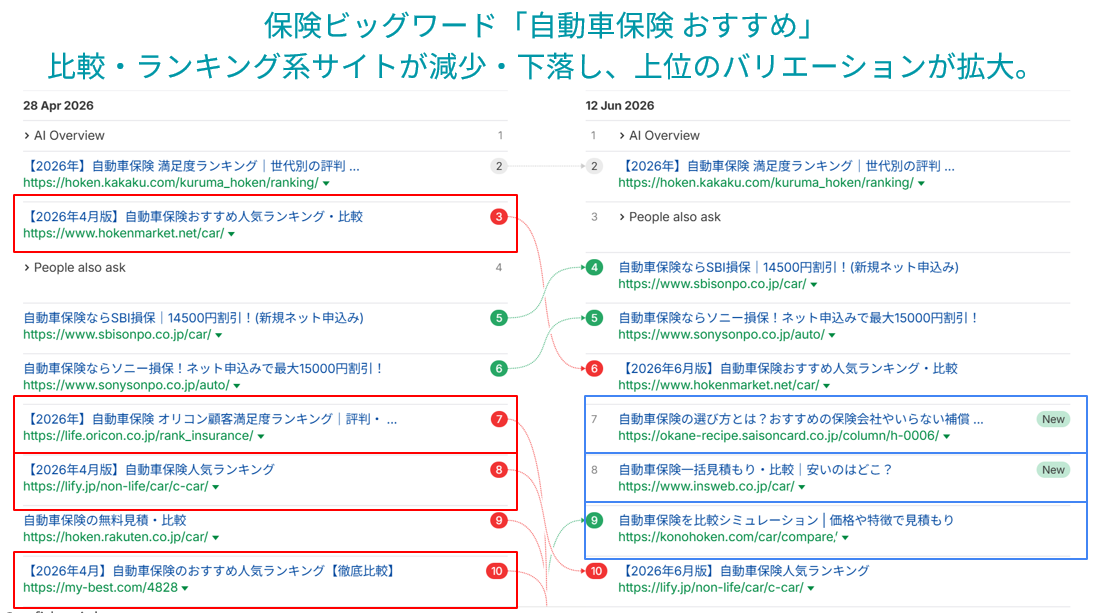Click green position badge 4 beside SBI result, 12 Jun
Screen dimensions: 1102x613
595,267
